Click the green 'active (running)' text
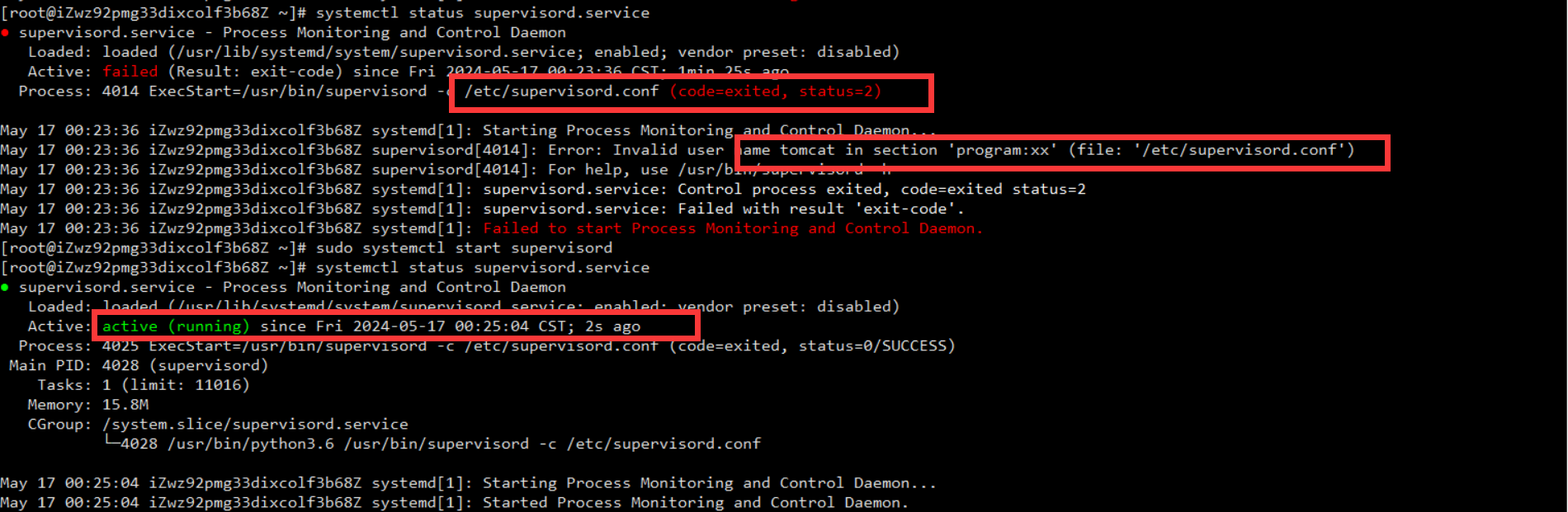This screenshot has height=512, width=1568. point(175,326)
